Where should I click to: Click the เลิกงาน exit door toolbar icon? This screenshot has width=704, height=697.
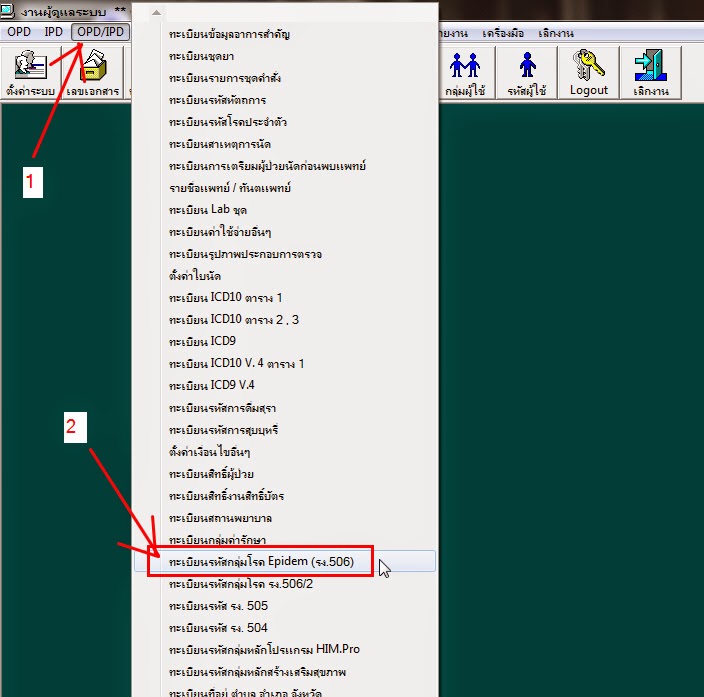pos(651,73)
